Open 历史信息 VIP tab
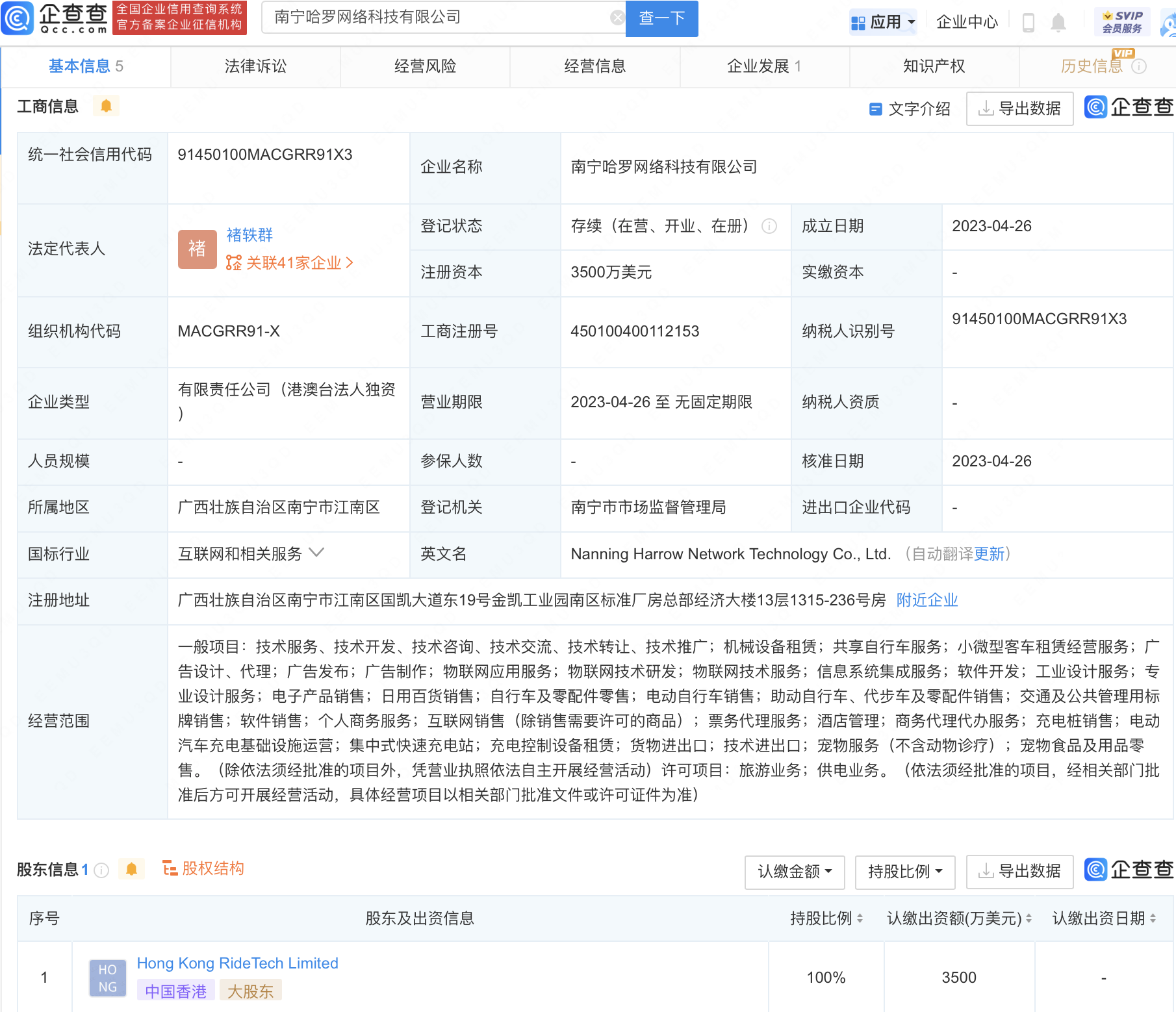 click(1092, 66)
